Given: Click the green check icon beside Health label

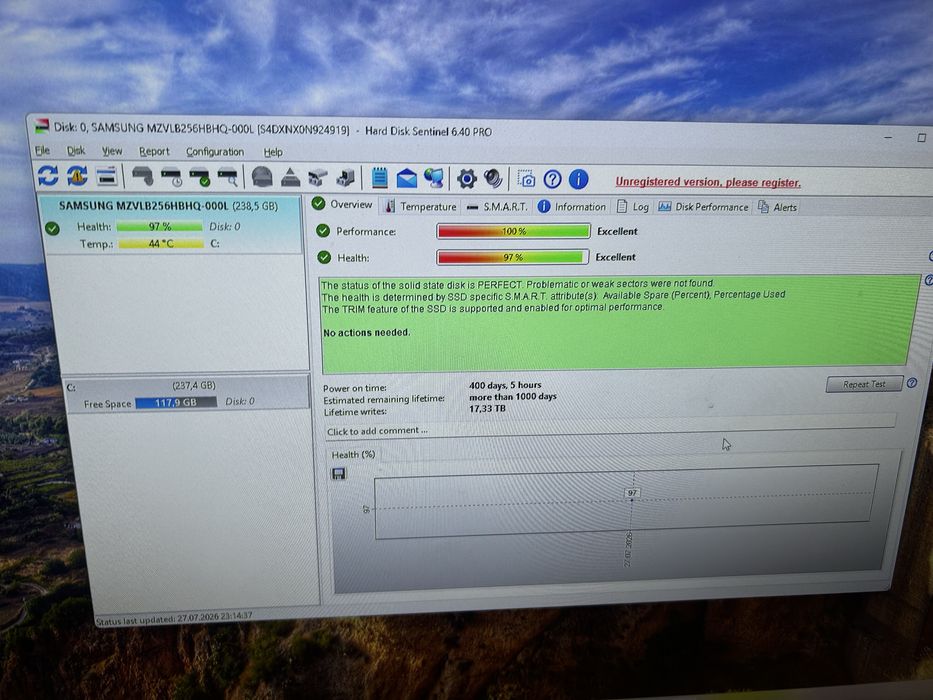Looking at the screenshot, I should pyautogui.click(x=324, y=257).
